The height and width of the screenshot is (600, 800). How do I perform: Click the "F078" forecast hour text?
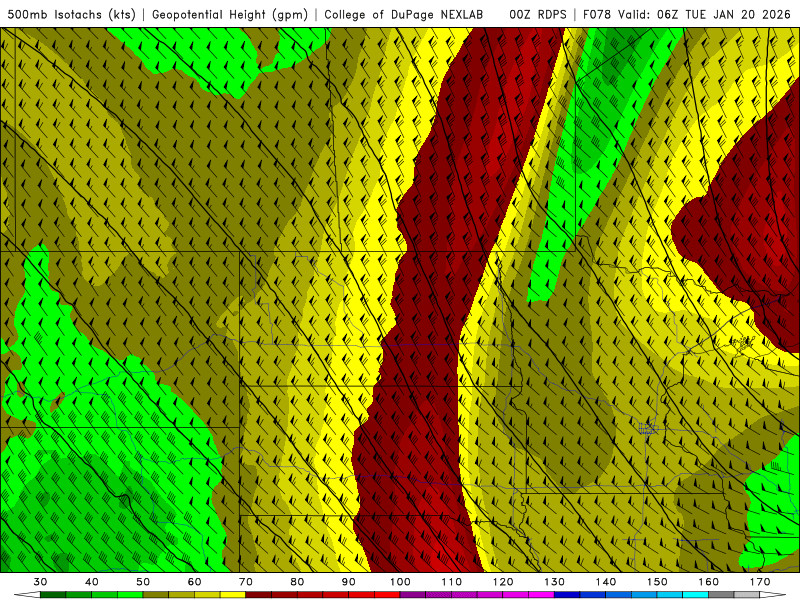click(x=598, y=14)
